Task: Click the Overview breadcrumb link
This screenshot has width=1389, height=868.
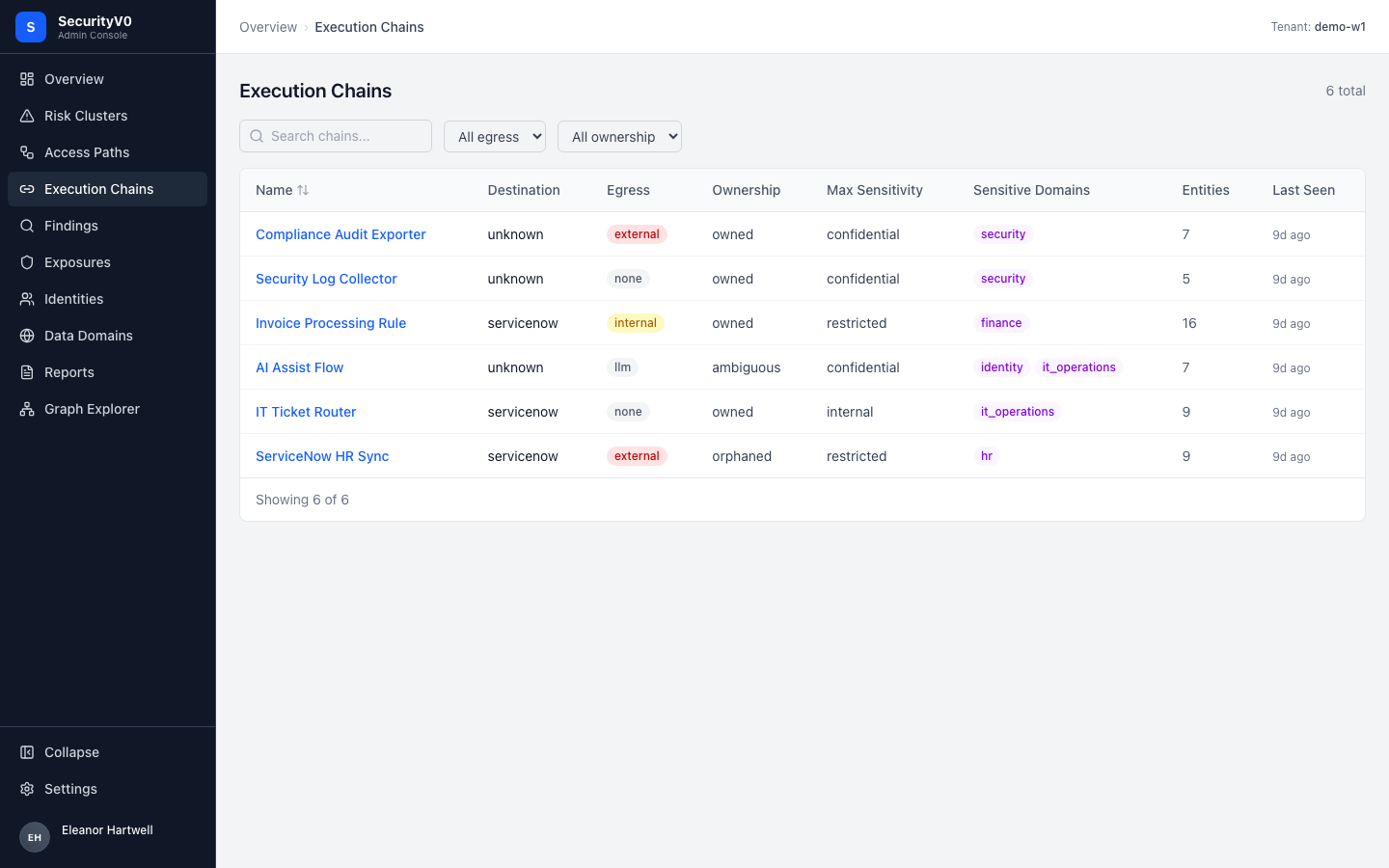Action: coord(268,27)
